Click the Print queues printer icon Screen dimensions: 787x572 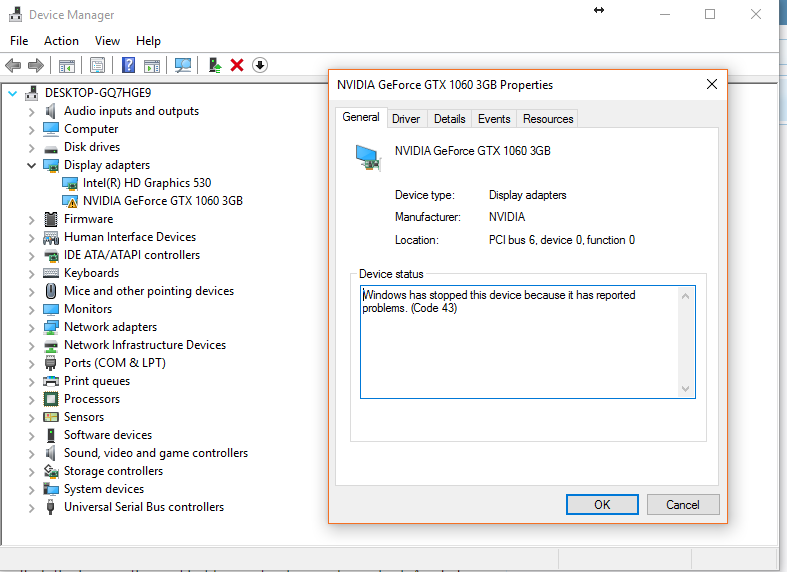(51, 381)
